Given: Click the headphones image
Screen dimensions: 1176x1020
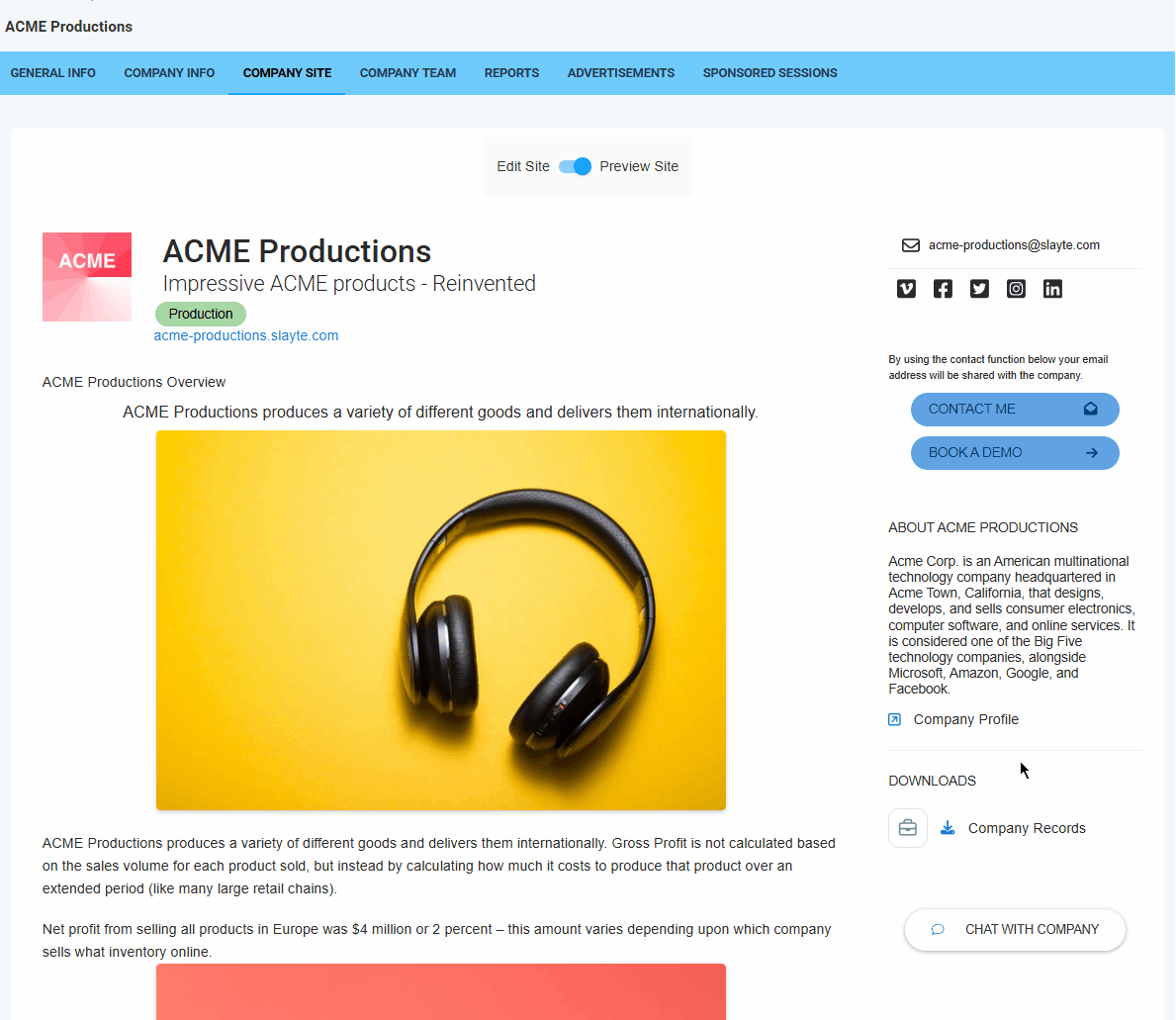Looking at the screenshot, I should coord(441,620).
